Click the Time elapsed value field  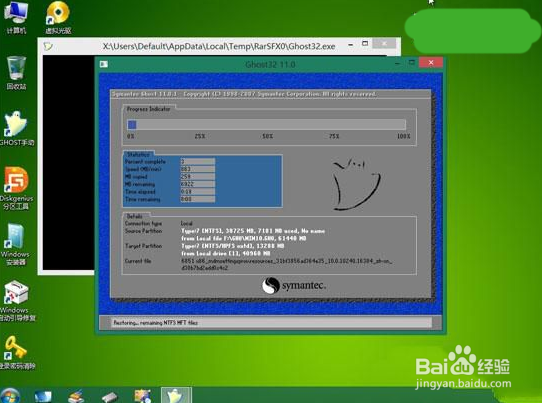coord(198,191)
